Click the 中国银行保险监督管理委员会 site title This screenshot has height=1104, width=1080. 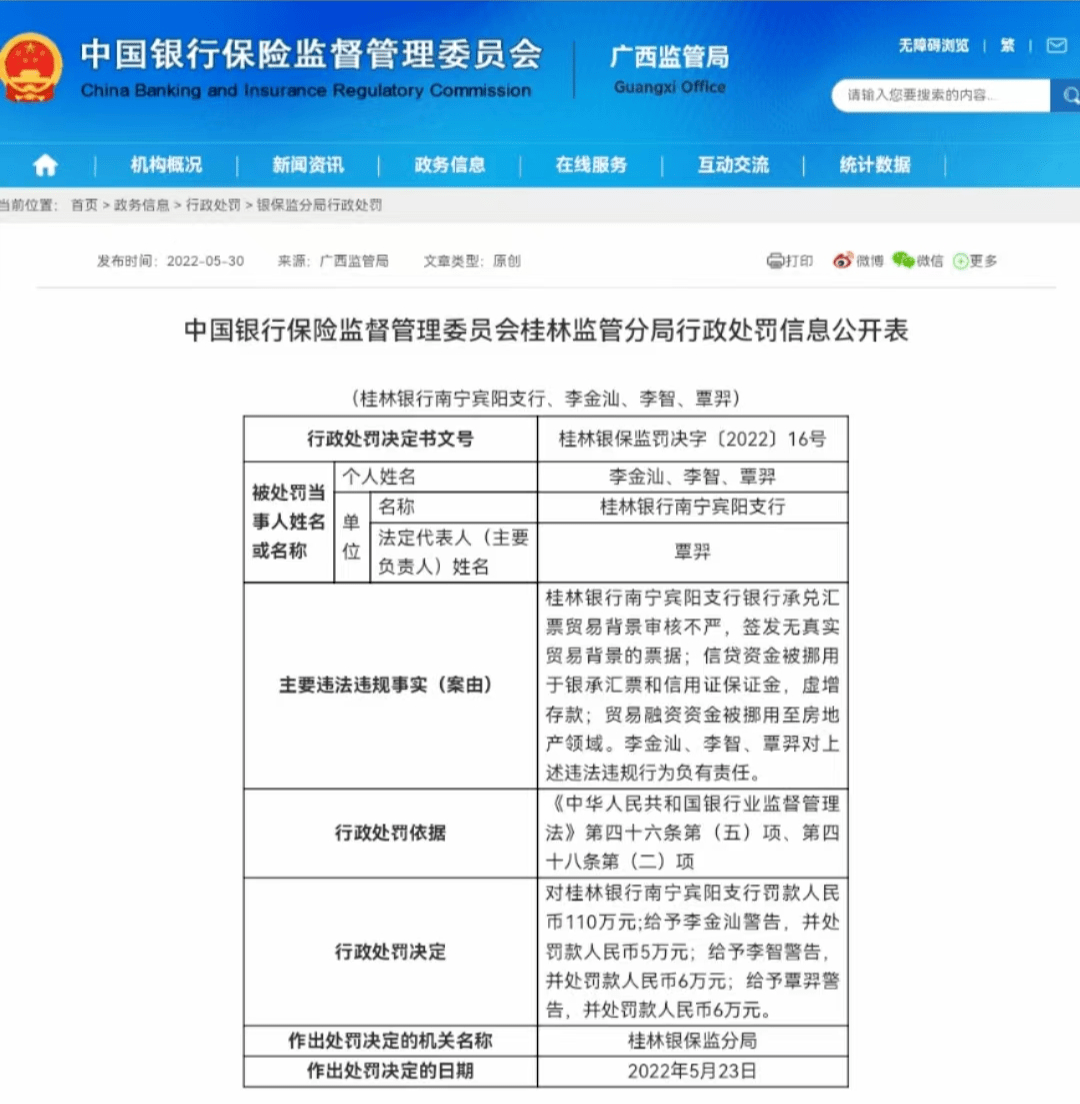[x=312, y=54]
